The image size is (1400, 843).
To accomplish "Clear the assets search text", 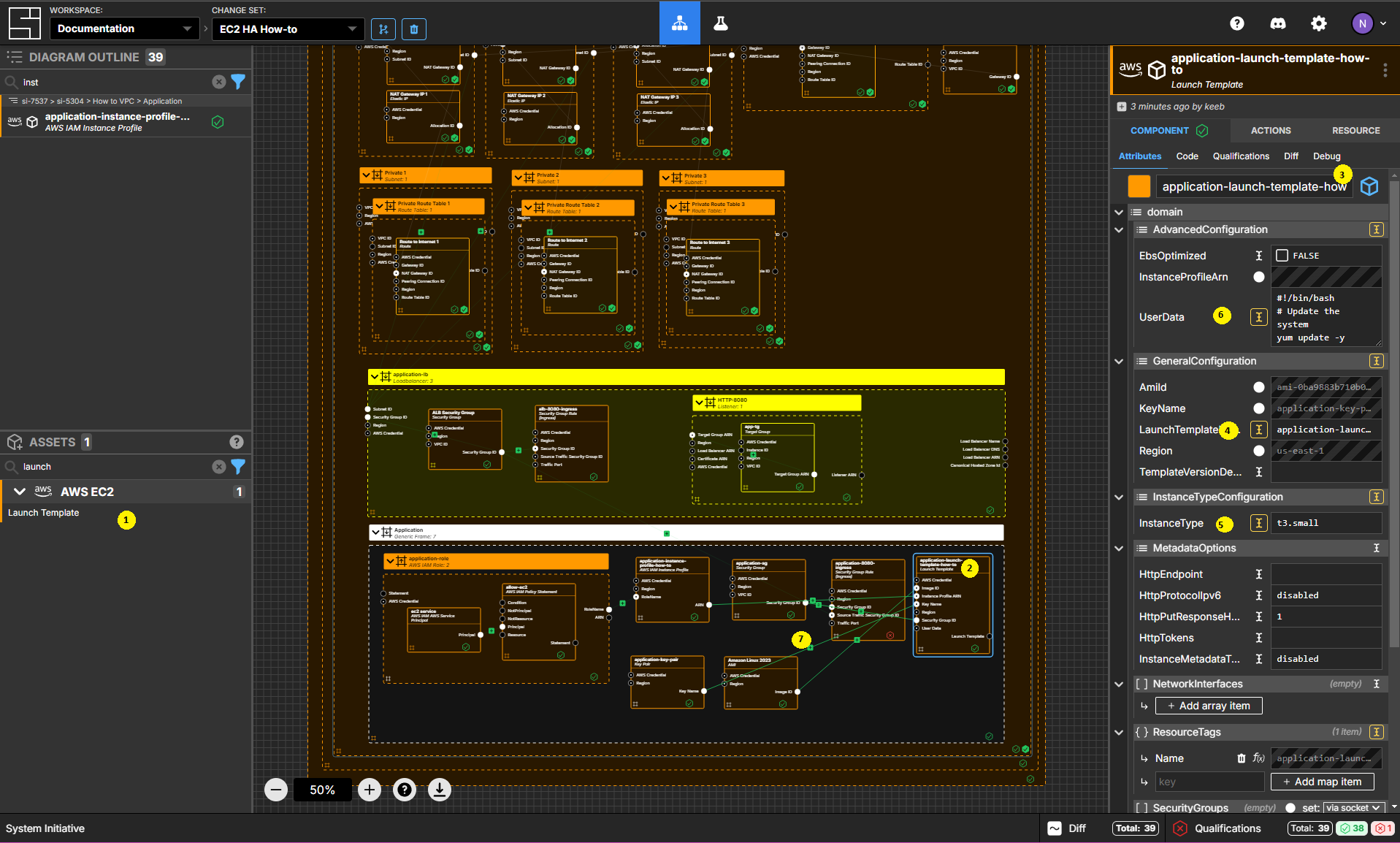I will 218,466.
